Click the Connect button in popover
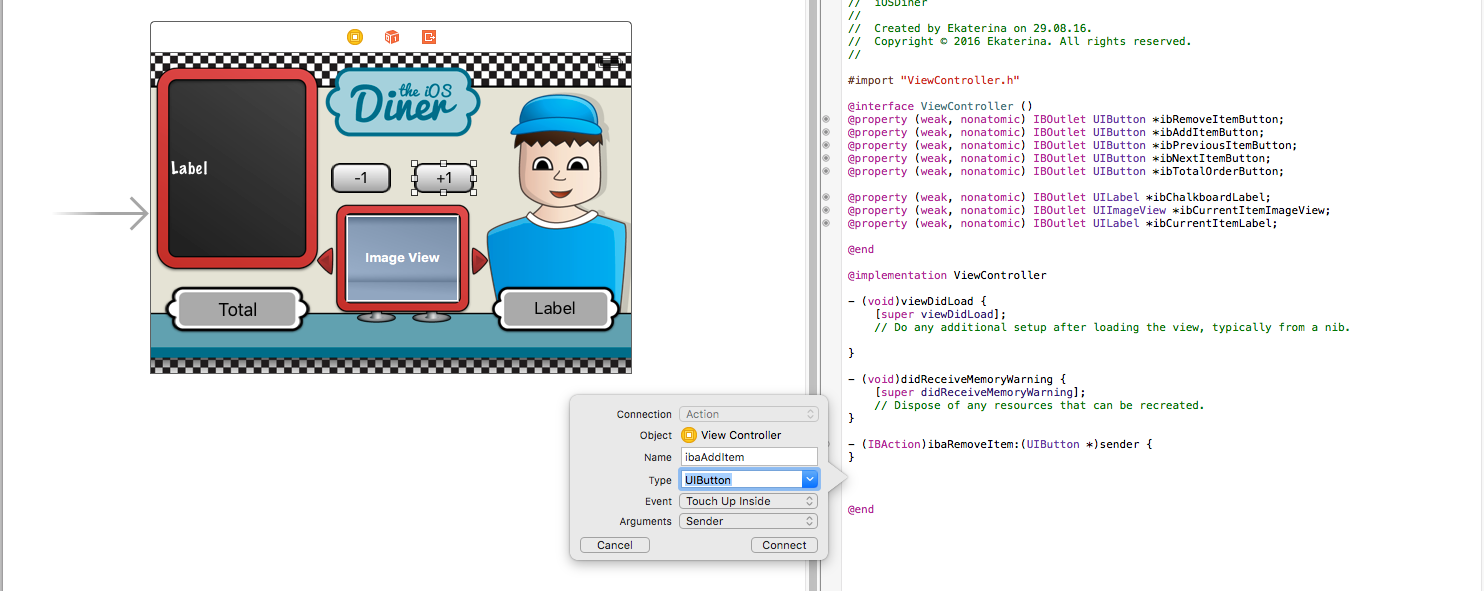The height and width of the screenshot is (591, 1484). [x=784, y=545]
